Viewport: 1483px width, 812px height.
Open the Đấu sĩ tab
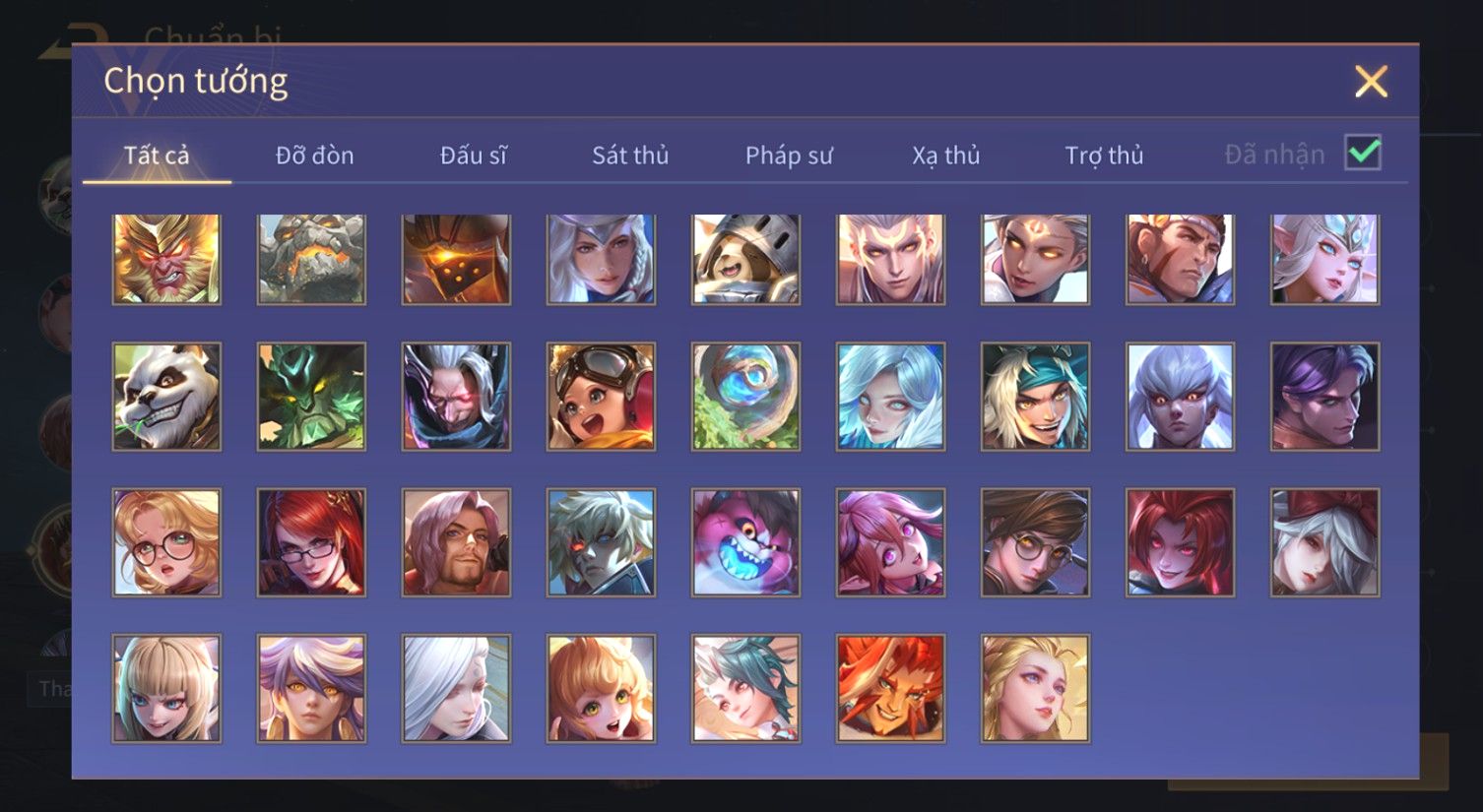pos(473,156)
